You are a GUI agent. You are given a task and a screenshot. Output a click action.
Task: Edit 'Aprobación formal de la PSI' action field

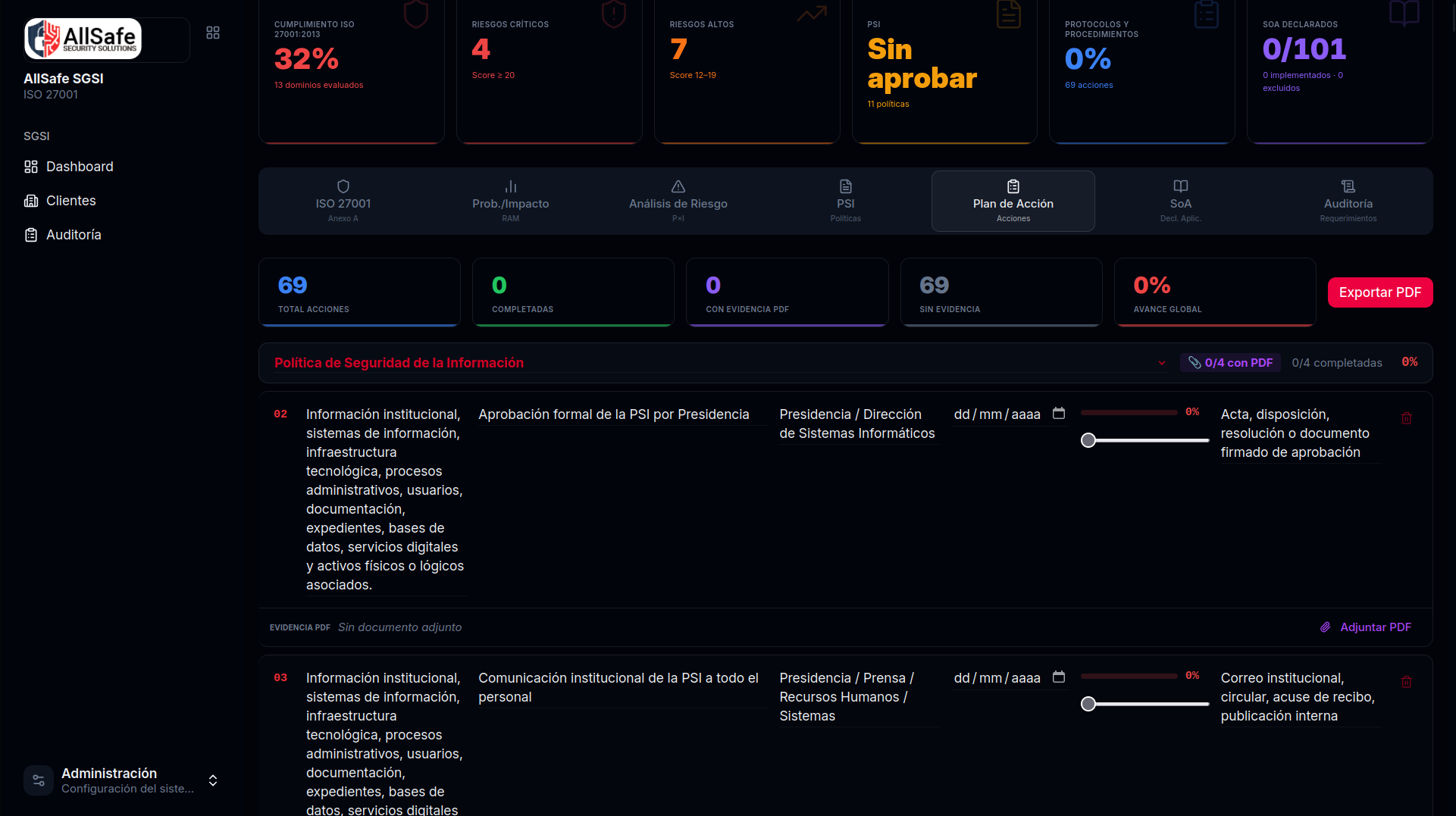622,414
